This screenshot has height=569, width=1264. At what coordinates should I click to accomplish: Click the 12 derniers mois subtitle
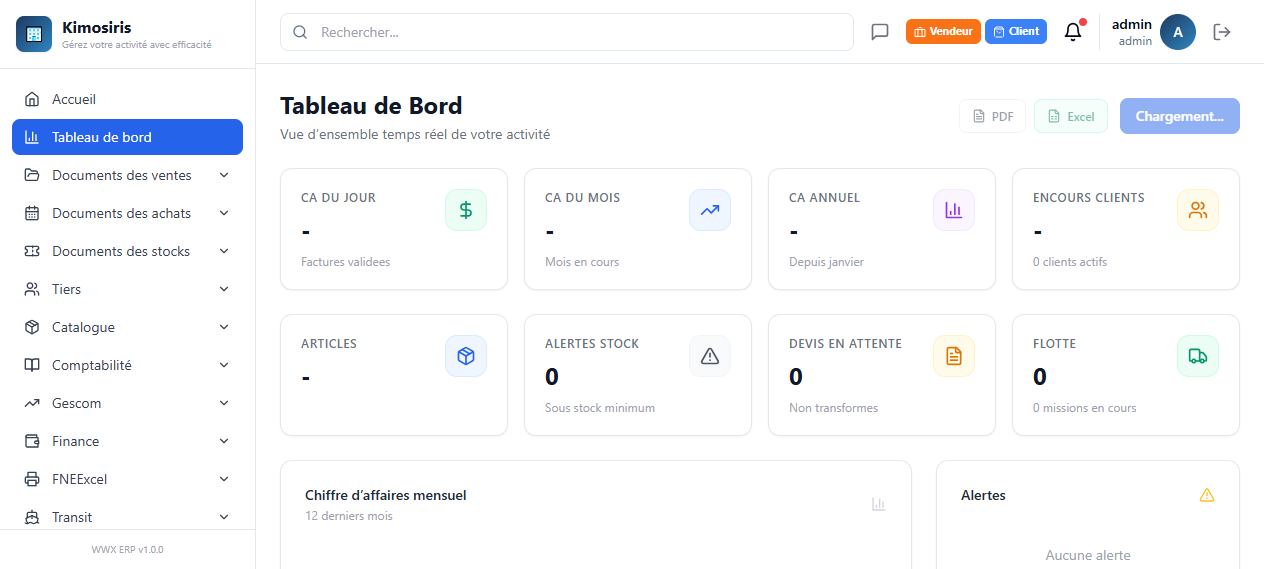349,516
